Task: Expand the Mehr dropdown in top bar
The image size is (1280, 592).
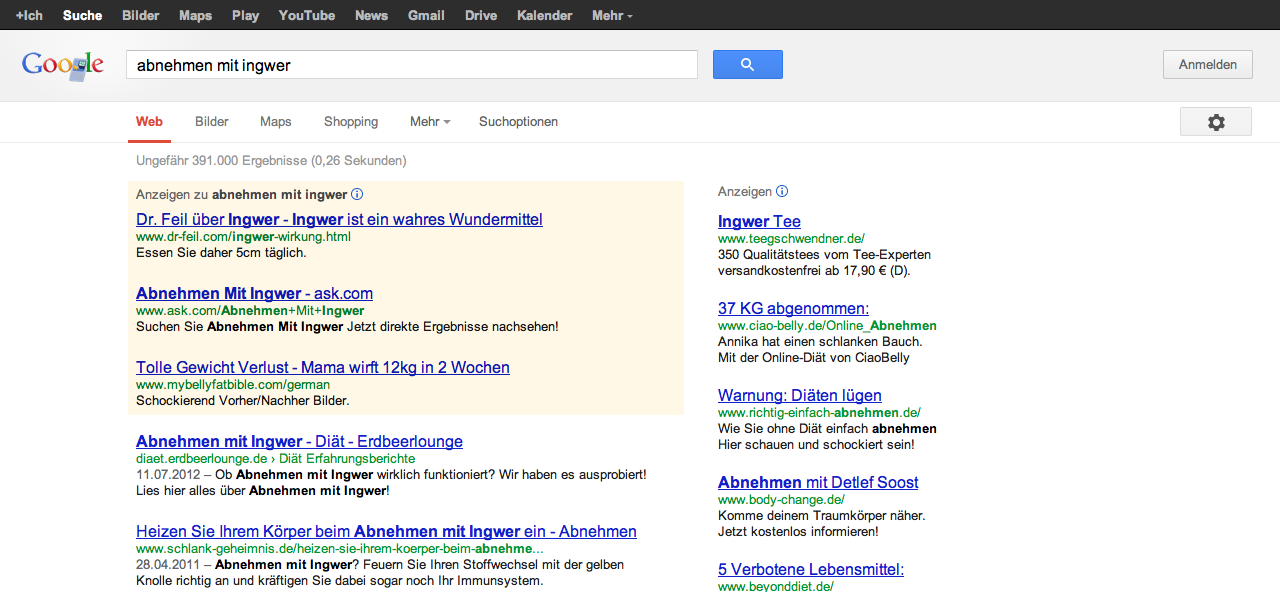Action: click(611, 15)
